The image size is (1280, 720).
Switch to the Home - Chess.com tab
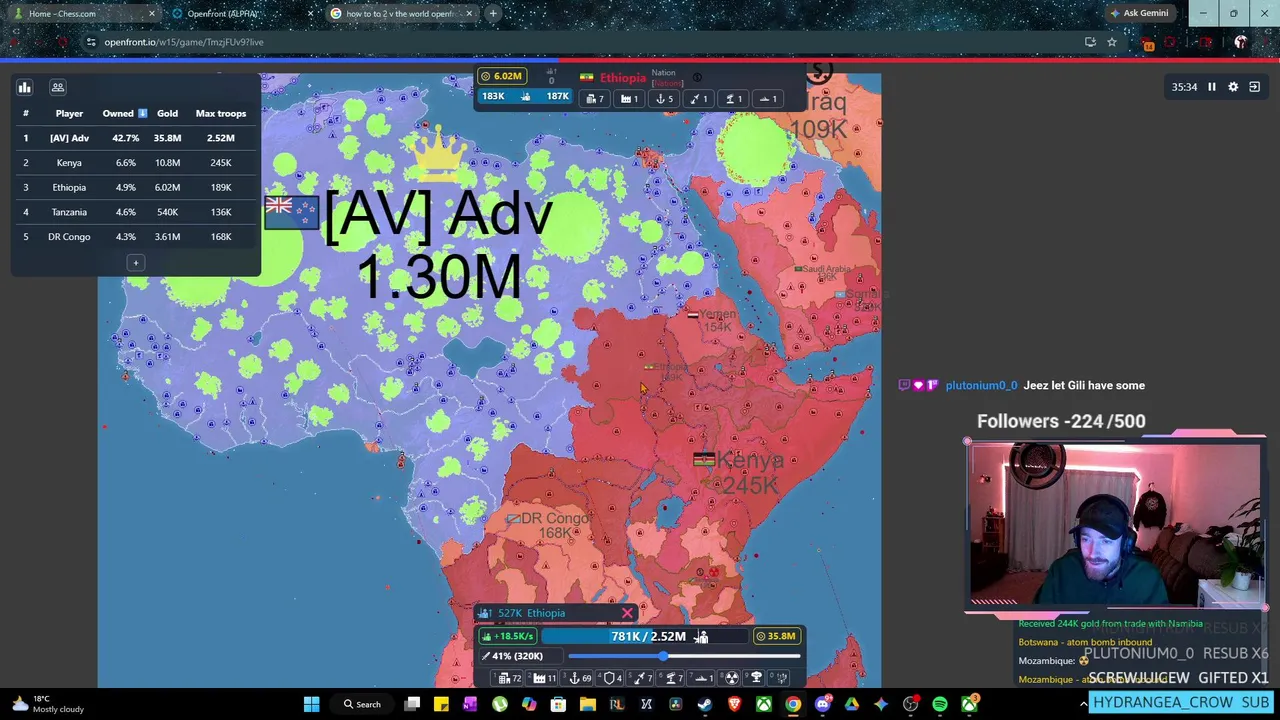click(x=84, y=13)
